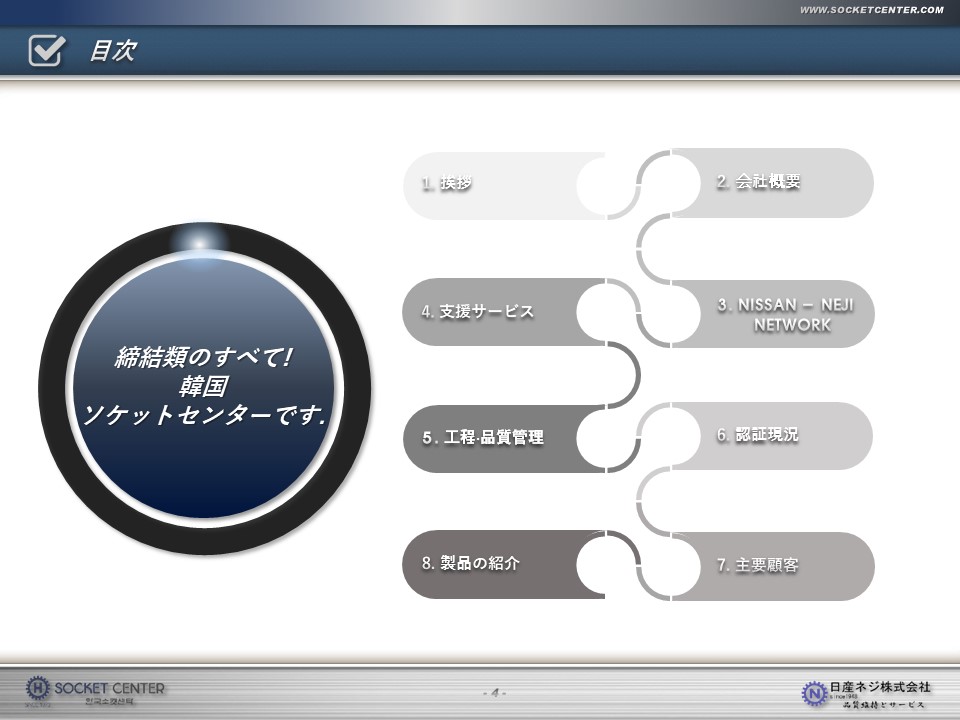Click the Socket Center gear H icon
Image resolution: width=960 pixels, height=720 pixels.
pos(37,688)
